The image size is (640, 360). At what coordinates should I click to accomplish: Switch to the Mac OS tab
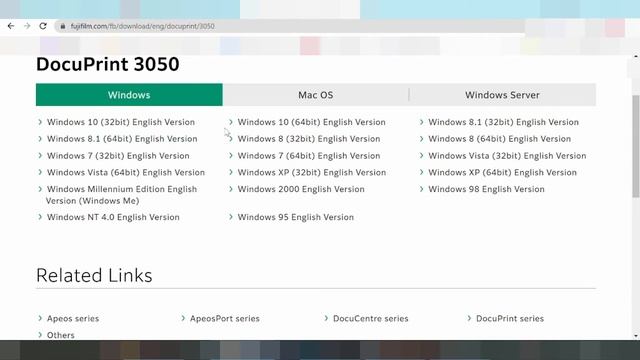[x=316, y=95]
